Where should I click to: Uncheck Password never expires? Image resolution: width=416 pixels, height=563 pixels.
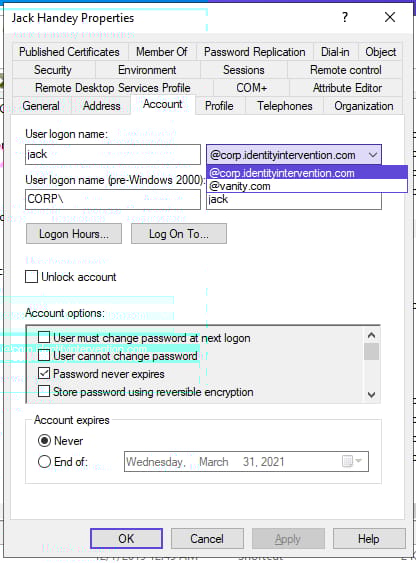coord(44,373)
